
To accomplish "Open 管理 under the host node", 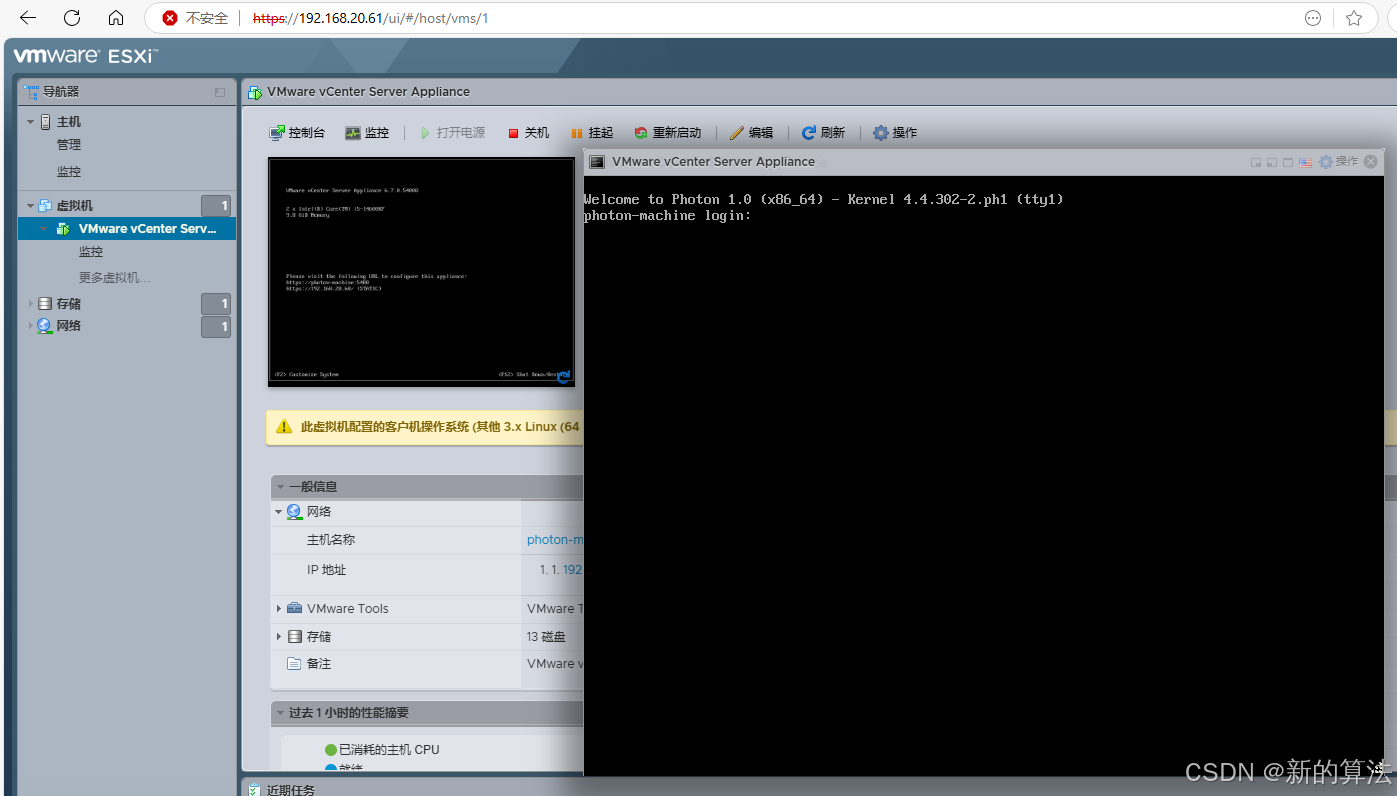I will [69, 145].
